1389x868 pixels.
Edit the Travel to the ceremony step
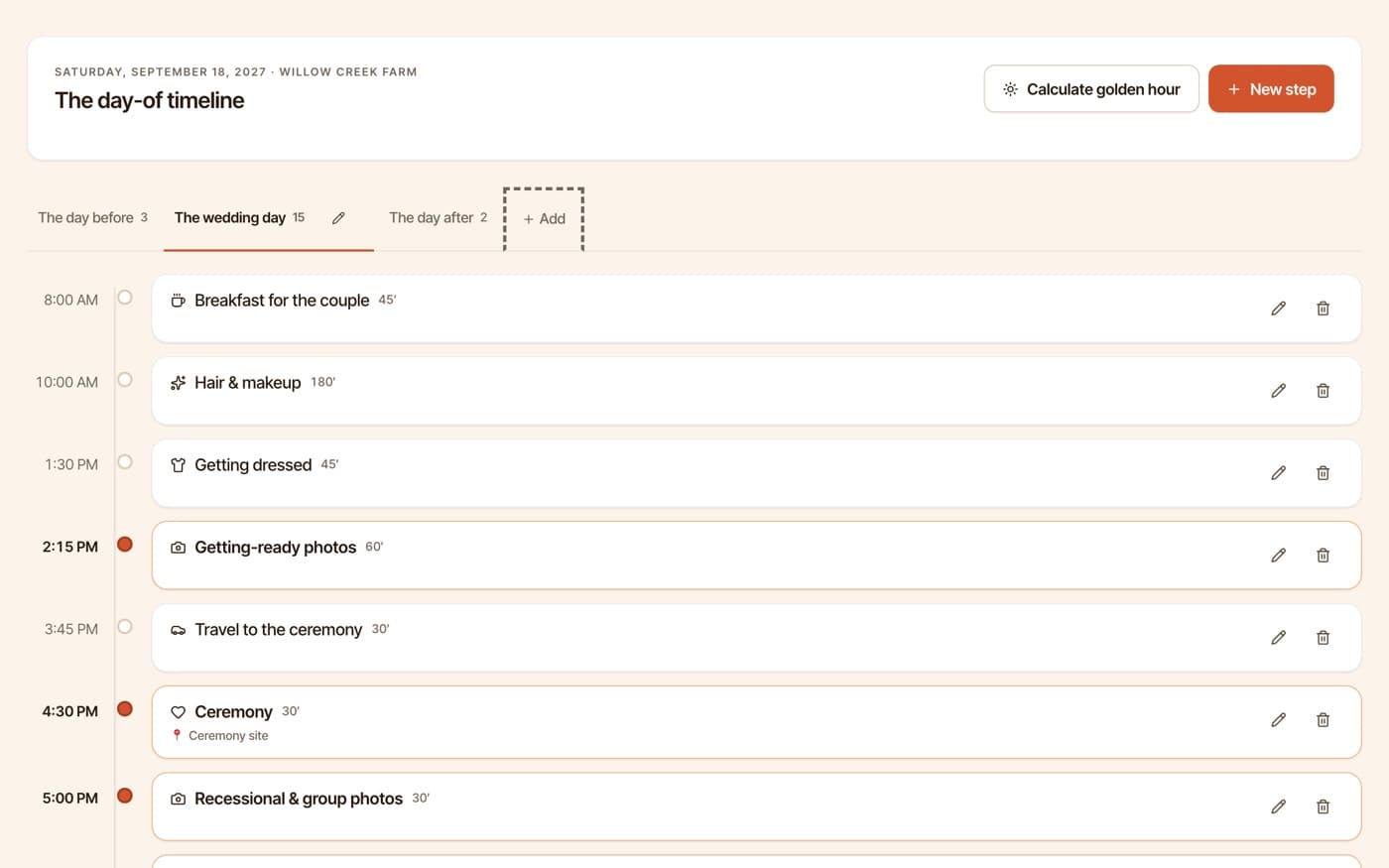[x=1278, y=638]
